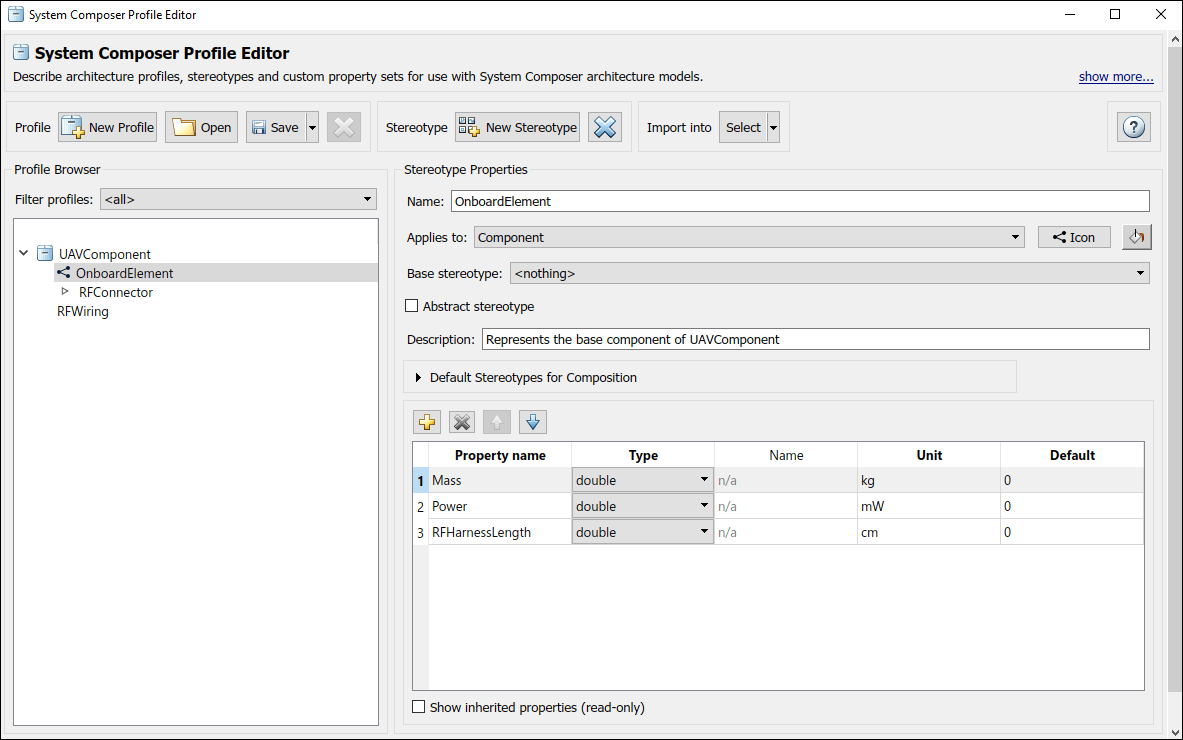Open Type dropdown for Power property
This screenshot has height=740, width=1183.
coord(642,506)
